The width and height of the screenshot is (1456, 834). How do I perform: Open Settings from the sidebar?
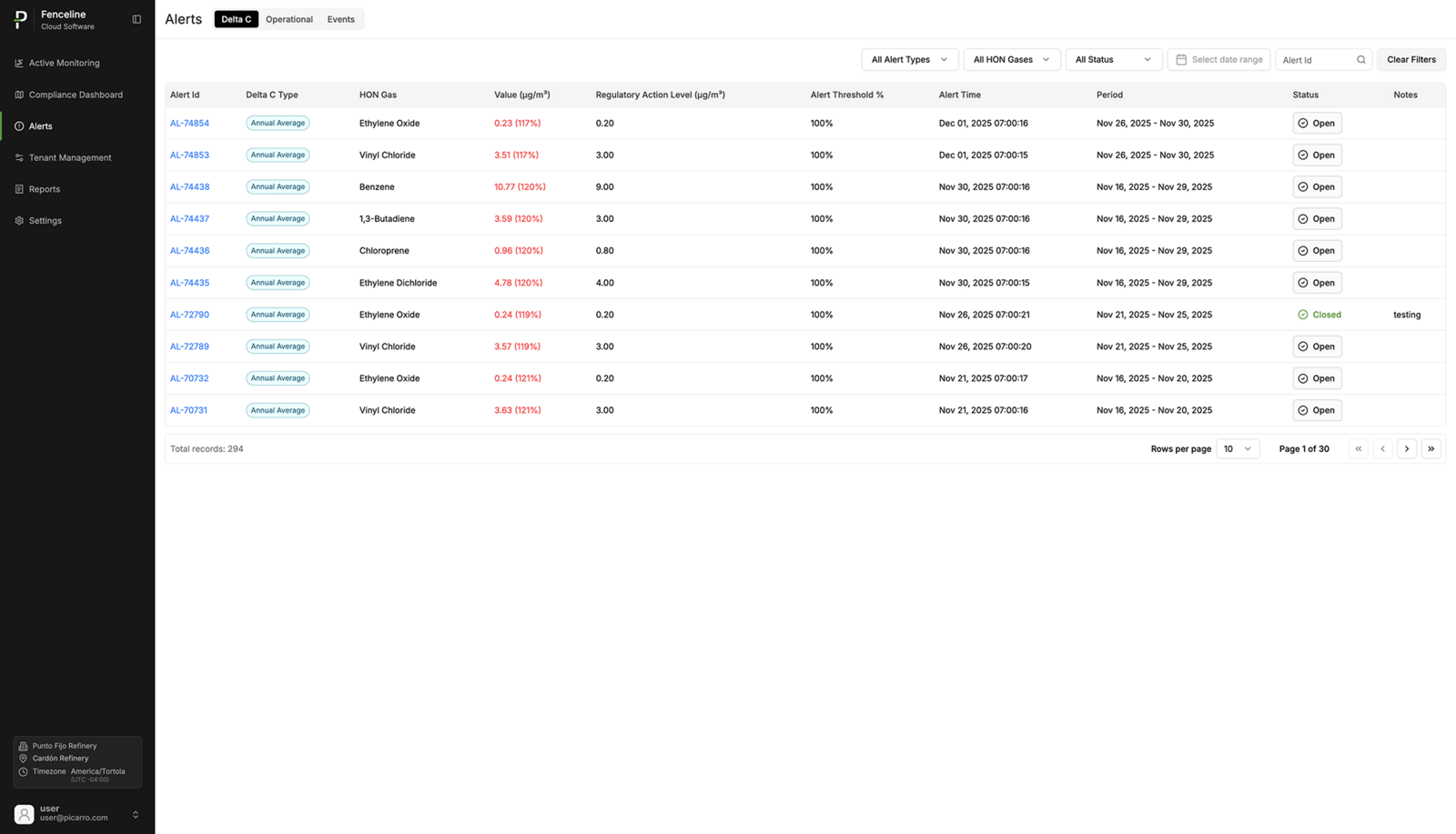point(45,220)
